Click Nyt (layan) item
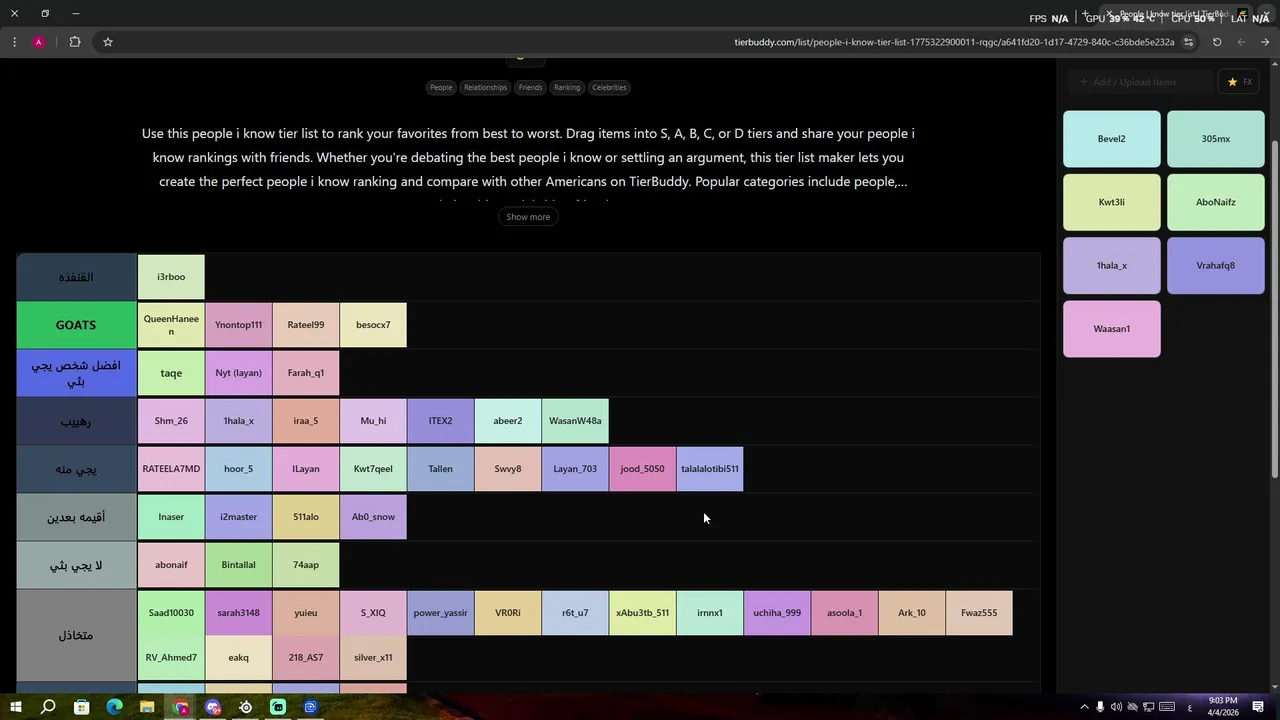 point(238,373)
